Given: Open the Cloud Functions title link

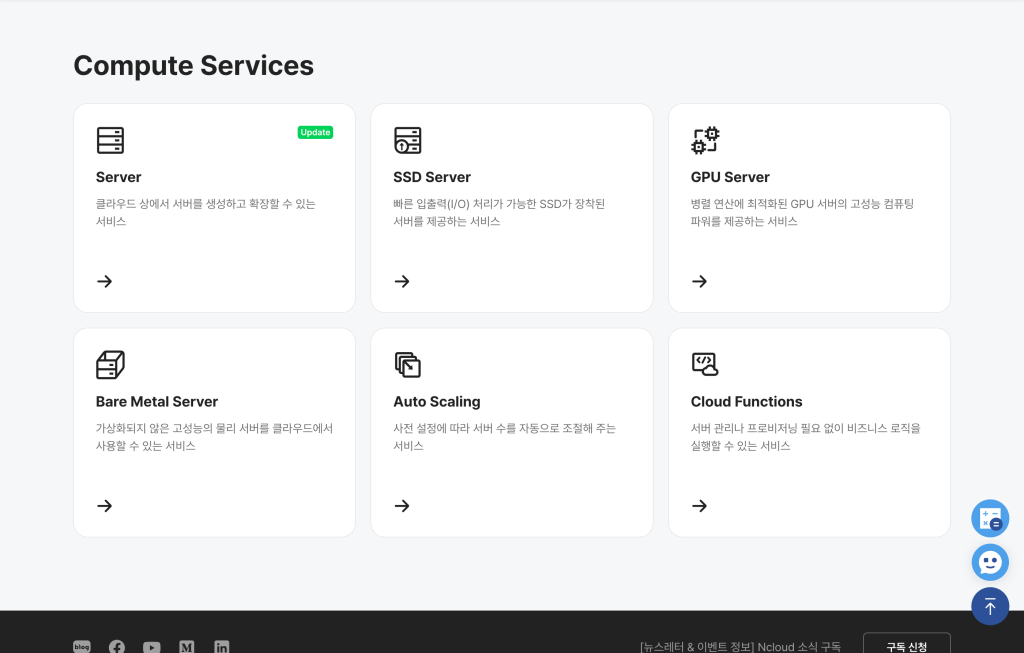Looking at the screenshot, I should pos(746,402).
